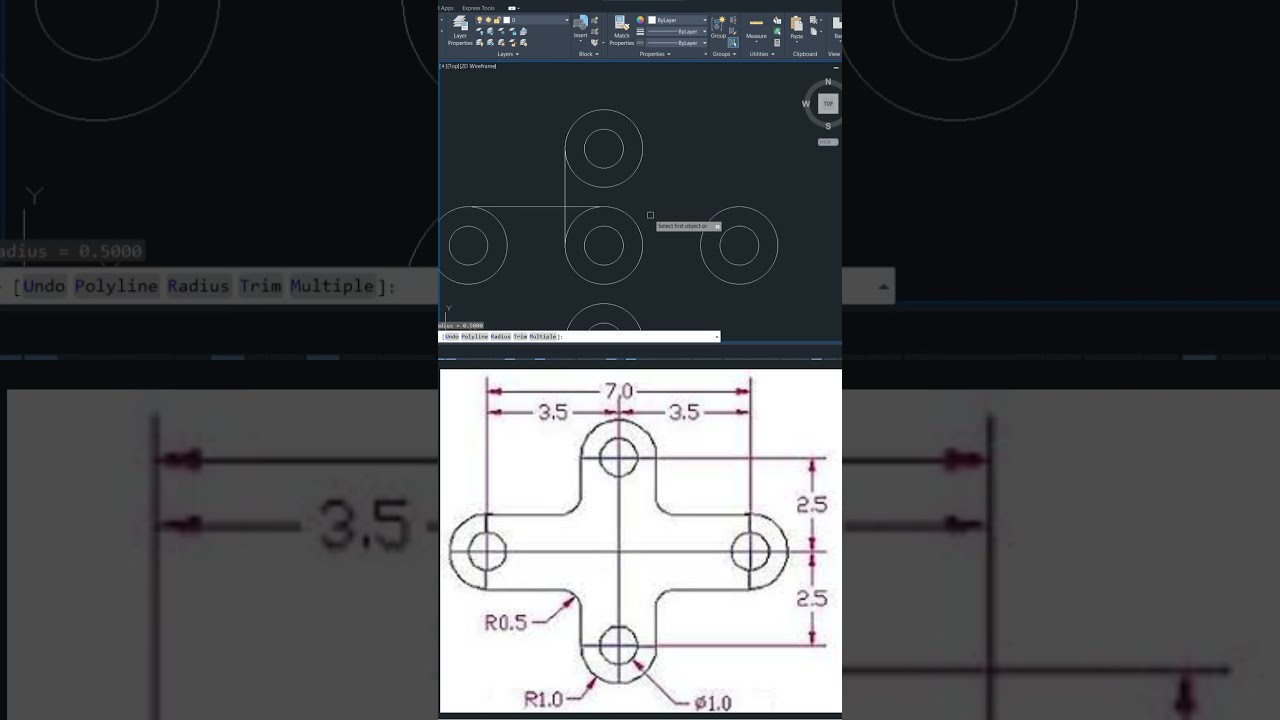
Task: Click the Edit Attributes icon
Action: [594, 42]
